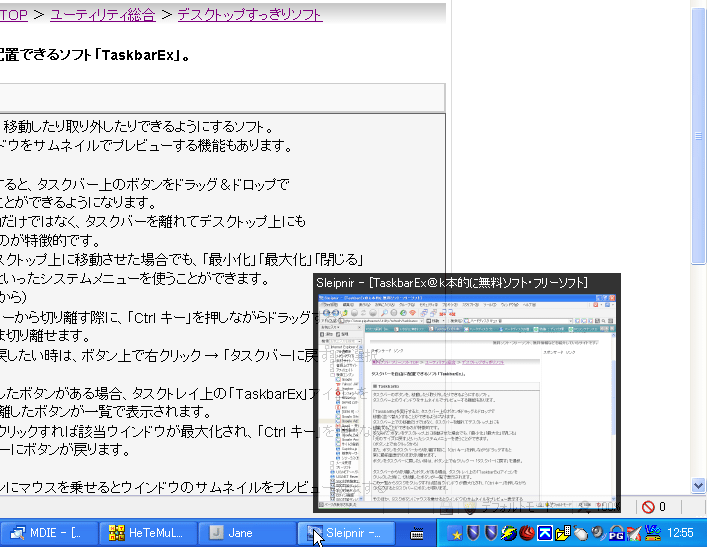Click the line "移動したり取り外したりできるようにするソフト。"
This screenshot has width=707, height=547.
[x=138, y=127]
